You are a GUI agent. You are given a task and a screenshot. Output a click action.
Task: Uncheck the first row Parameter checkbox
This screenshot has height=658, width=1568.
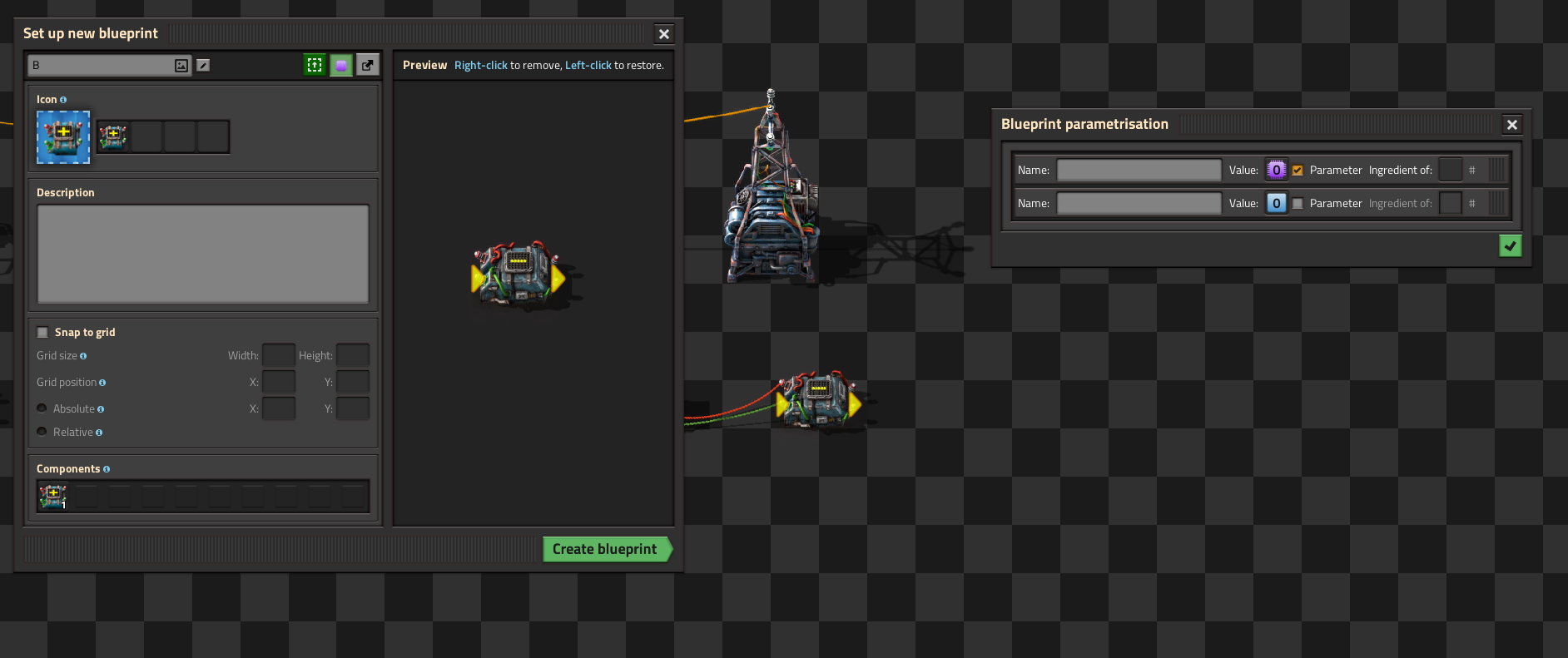pos(1298,171)
